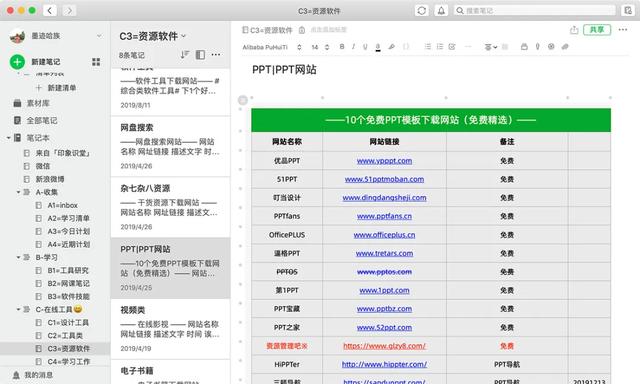Click the 共享 share button
640x384 pixels.
tap(597, 30)
